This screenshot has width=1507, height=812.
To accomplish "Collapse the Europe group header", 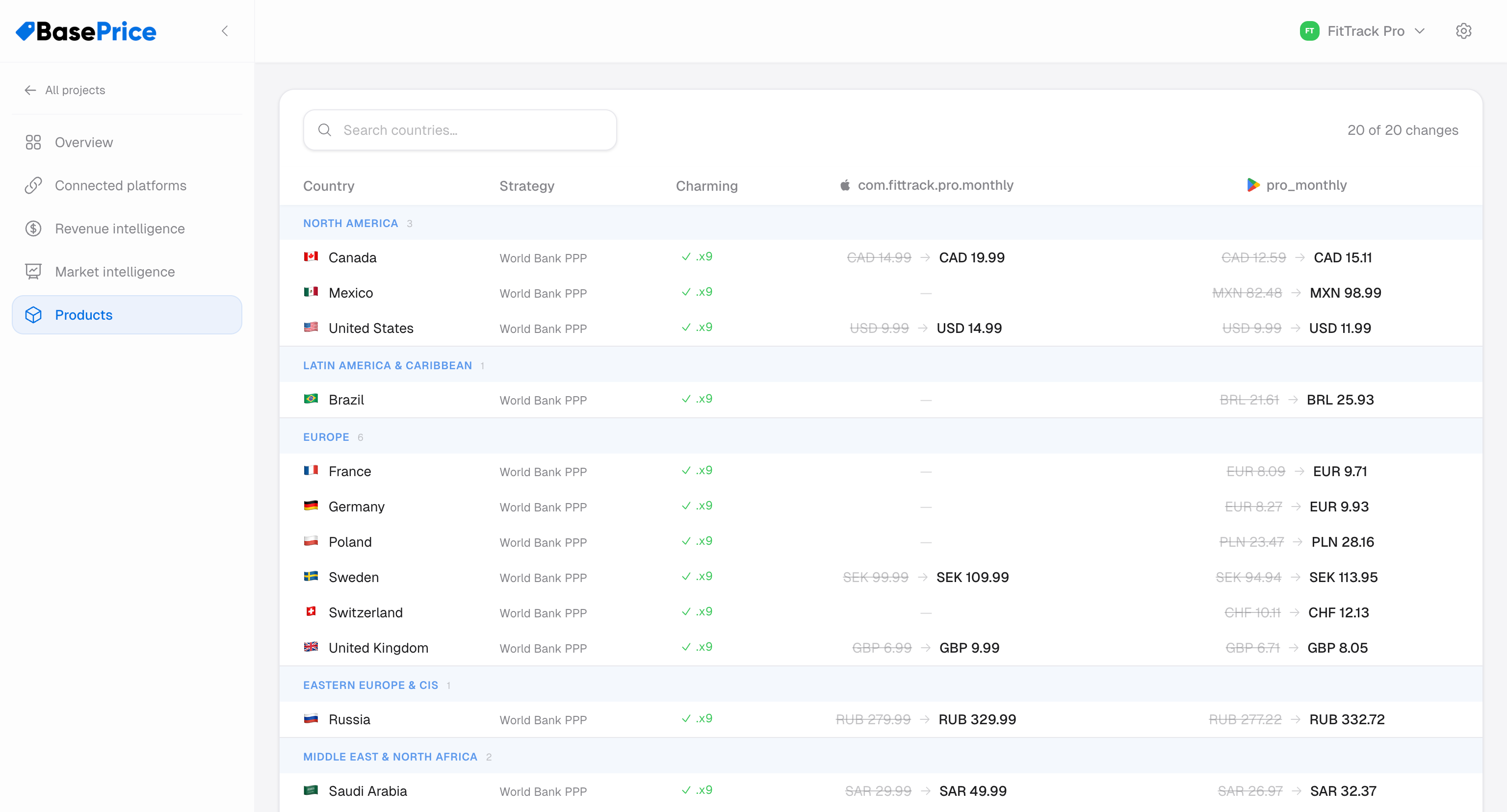I will pos(881,437).
